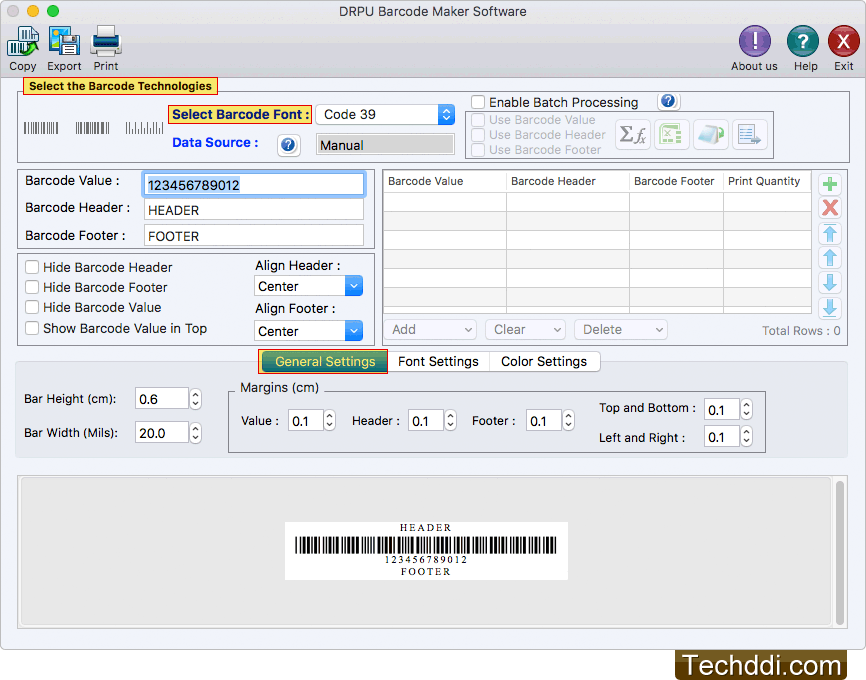Open the Delete dropdown below table

click(x=621, y=330)
